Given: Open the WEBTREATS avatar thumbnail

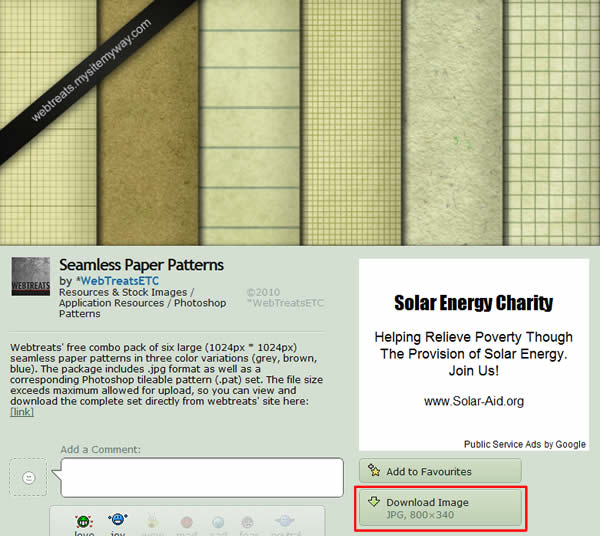Looking at the screenshot, I should (31, 276).
